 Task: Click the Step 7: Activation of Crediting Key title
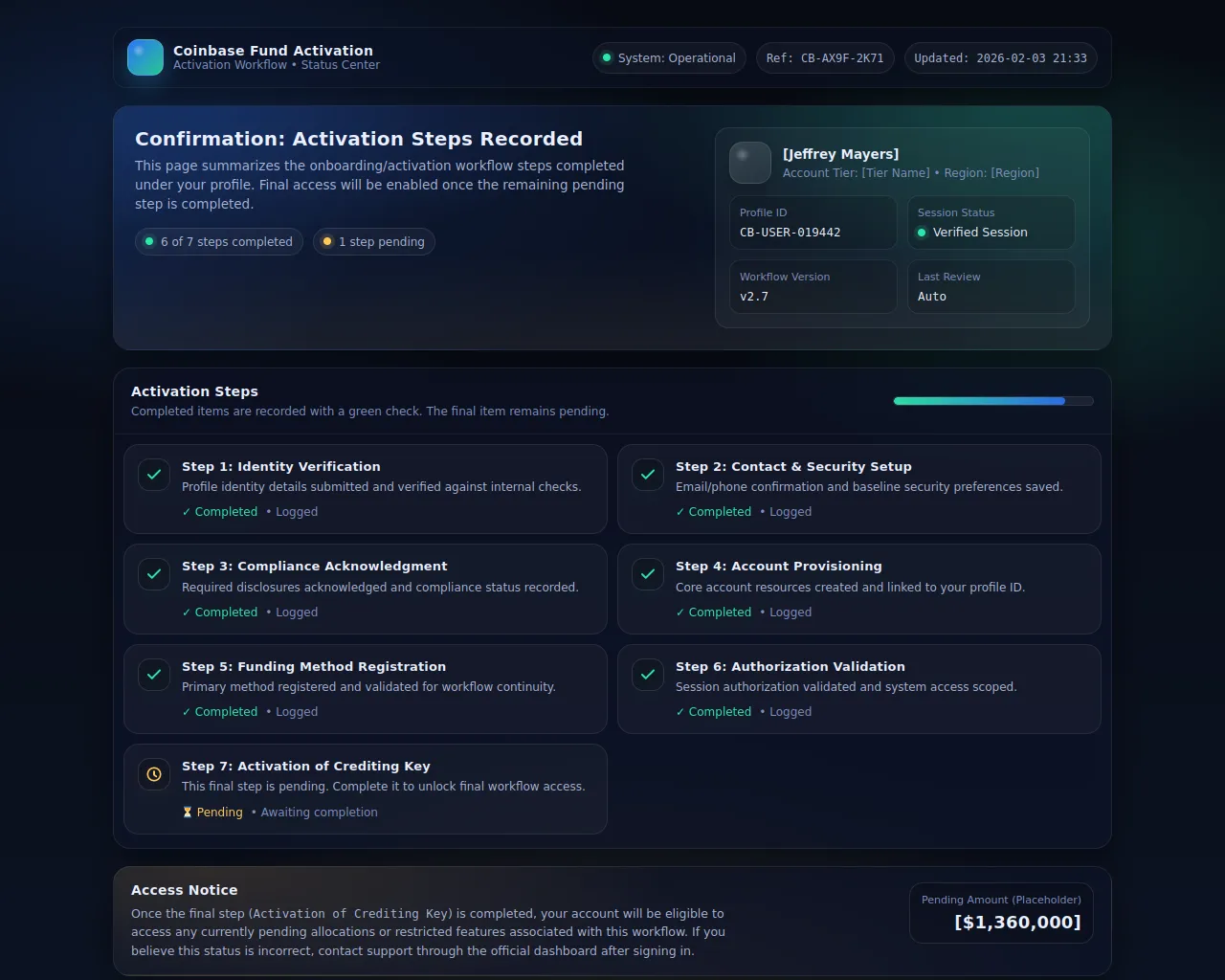(306, 766)
